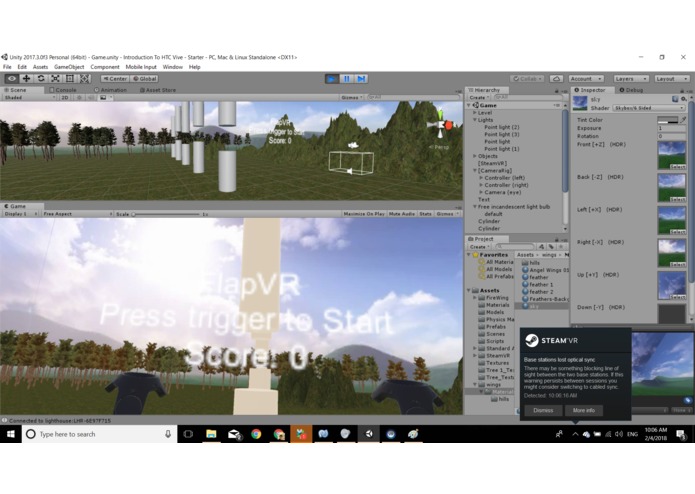Open the cloud services icon

point(556,78)
